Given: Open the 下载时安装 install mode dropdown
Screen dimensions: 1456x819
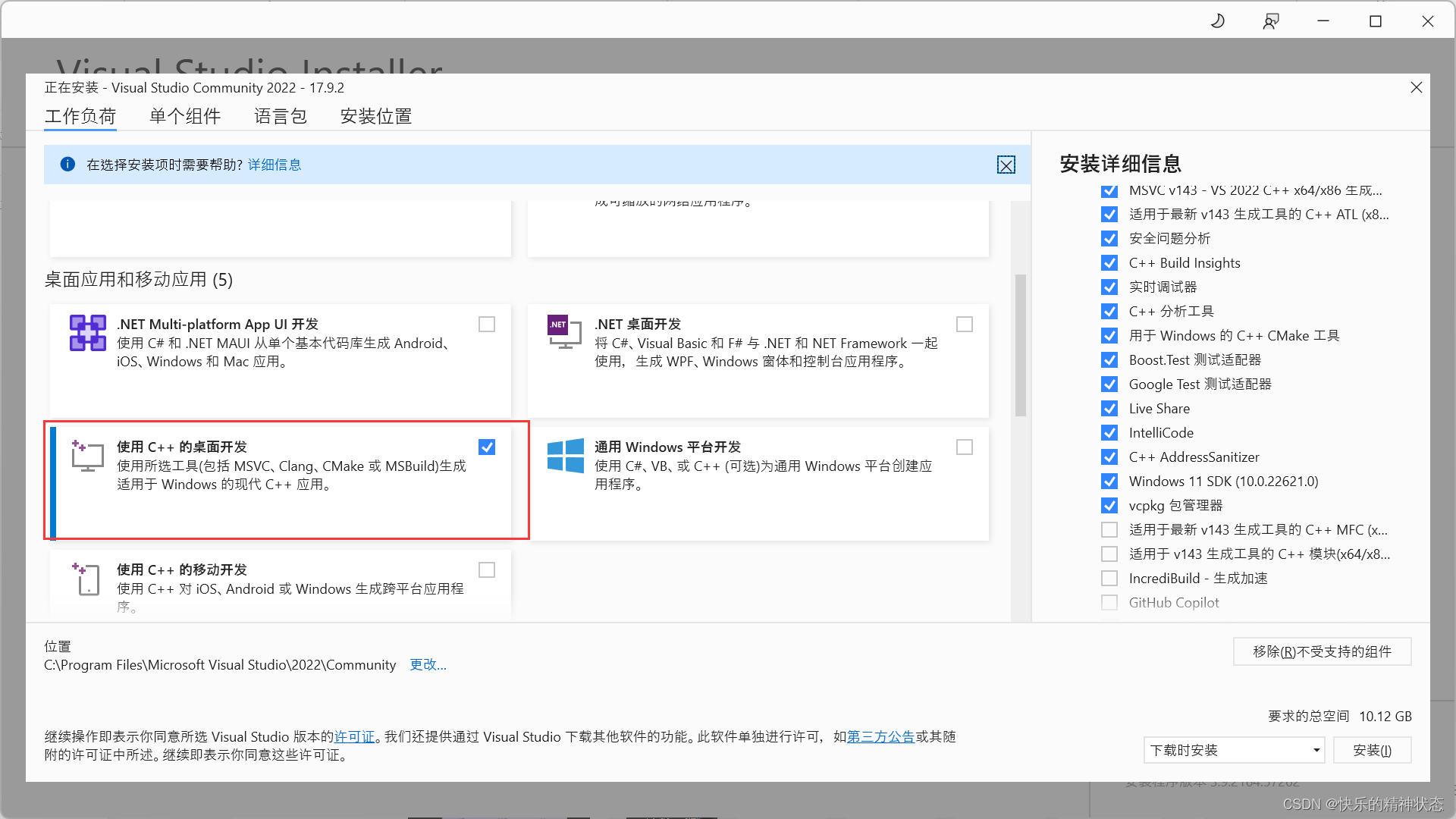Looking at the screenshot, I should [x=1234, y=751].
